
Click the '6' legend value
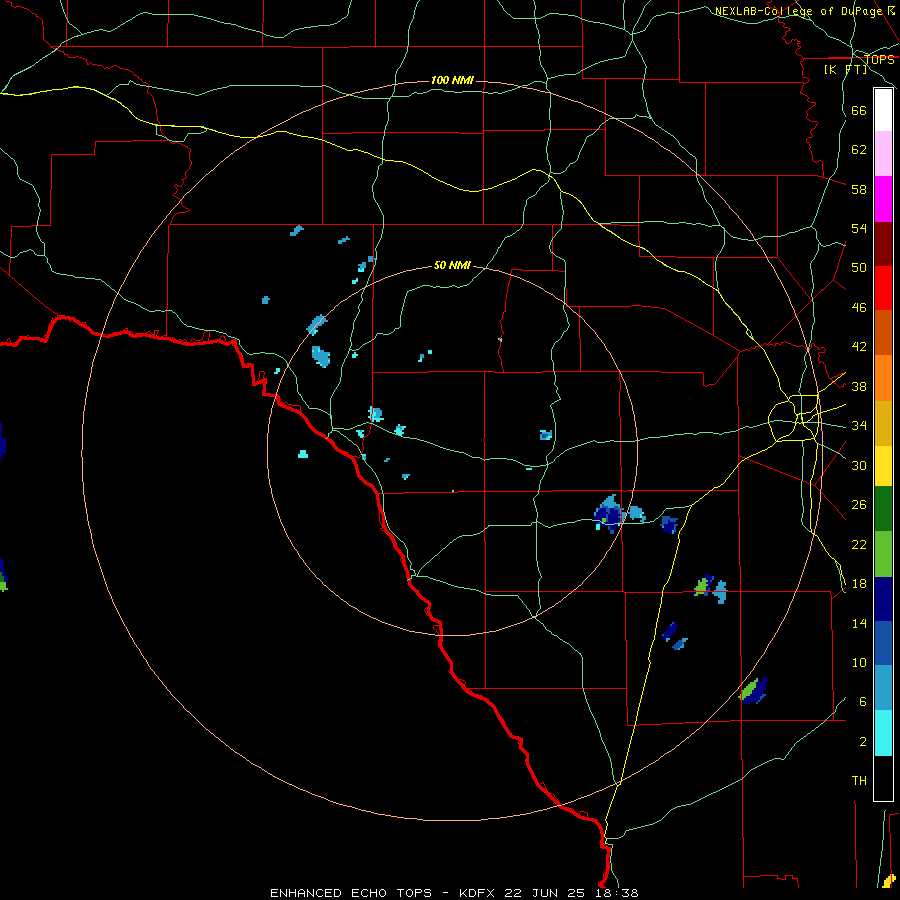click(863, 702)
